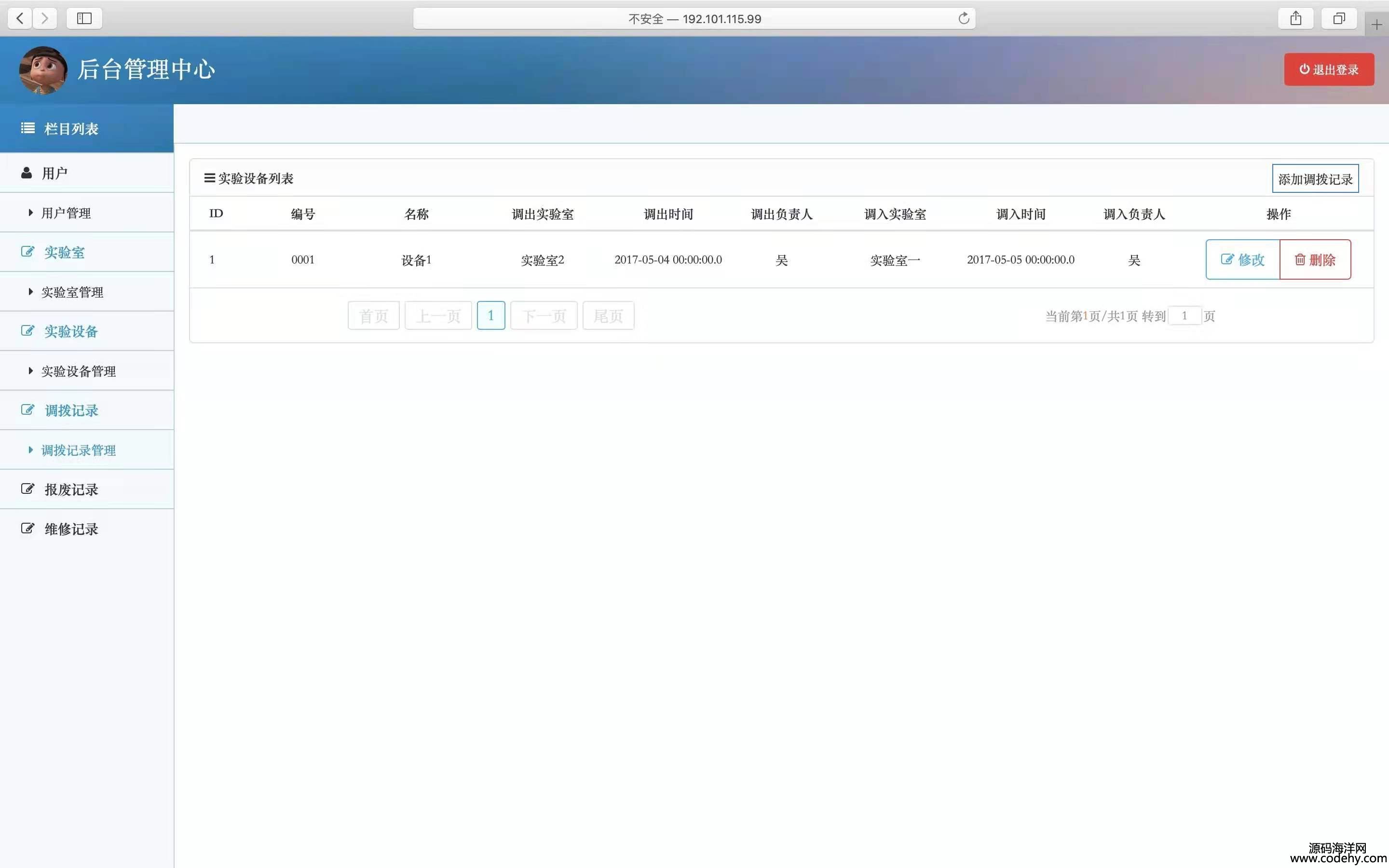Go to 尾页 in pagination
The height and width of the screenshot is (868, 1389).
[608, 315]
